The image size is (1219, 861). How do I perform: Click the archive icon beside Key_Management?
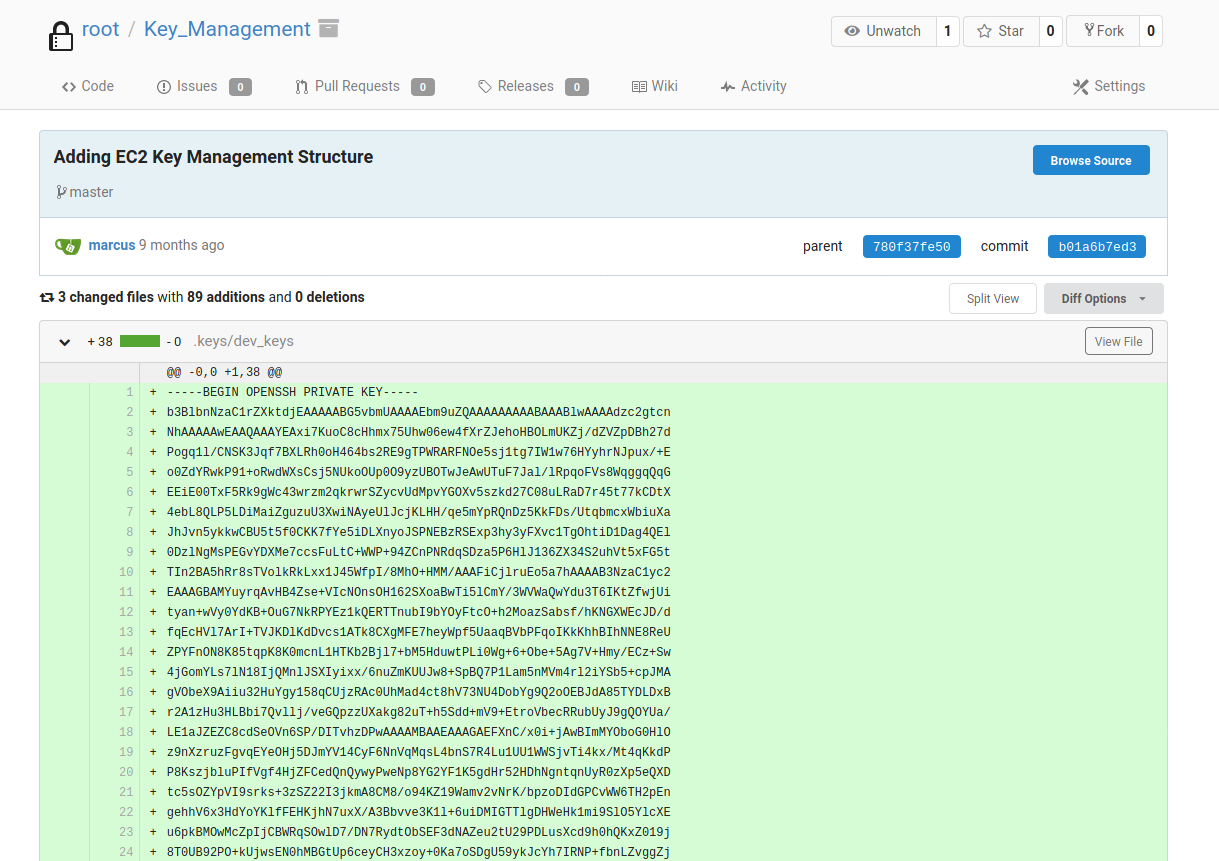[328, 28]
